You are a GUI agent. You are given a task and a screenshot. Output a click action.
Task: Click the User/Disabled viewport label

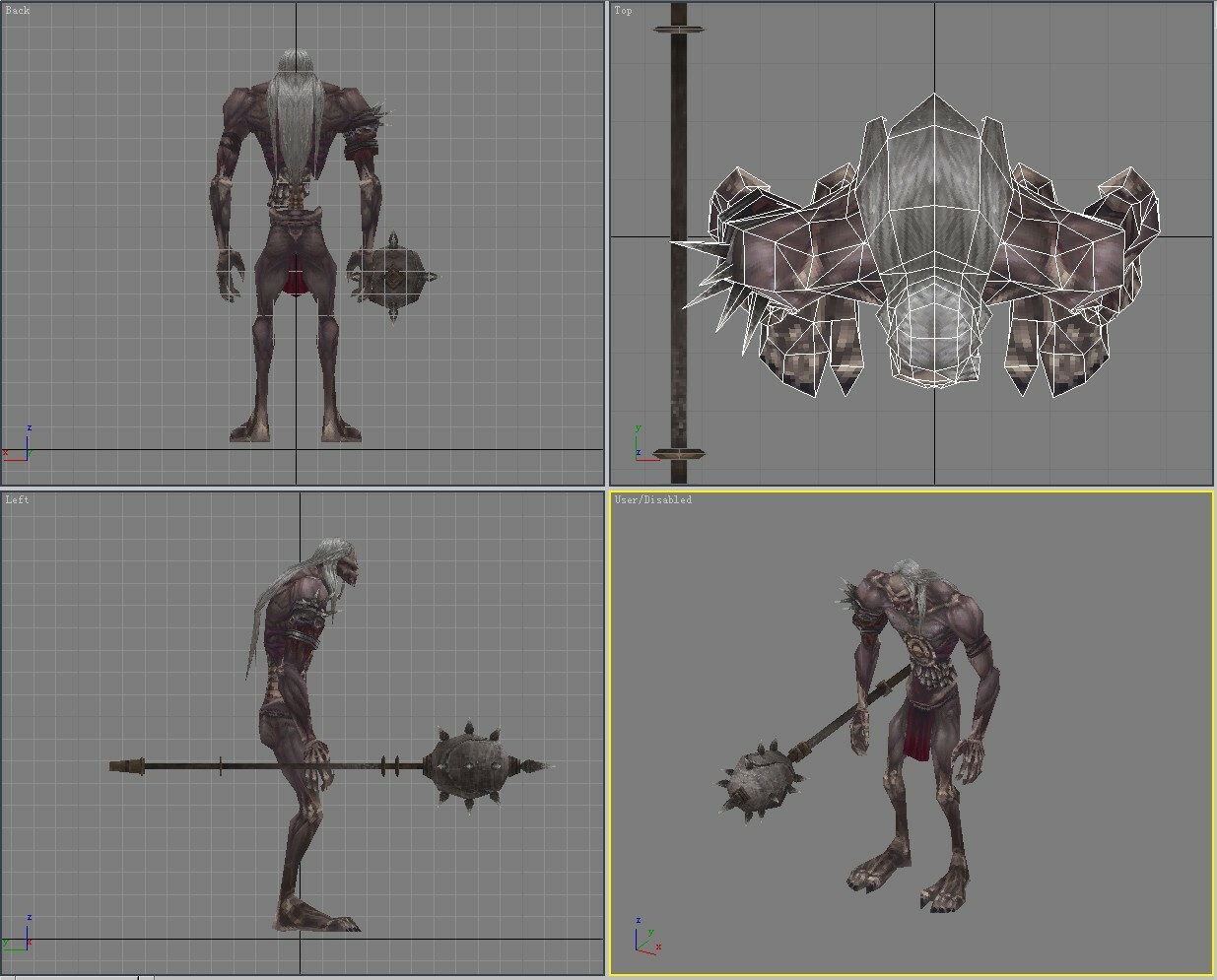click(653, 499)
